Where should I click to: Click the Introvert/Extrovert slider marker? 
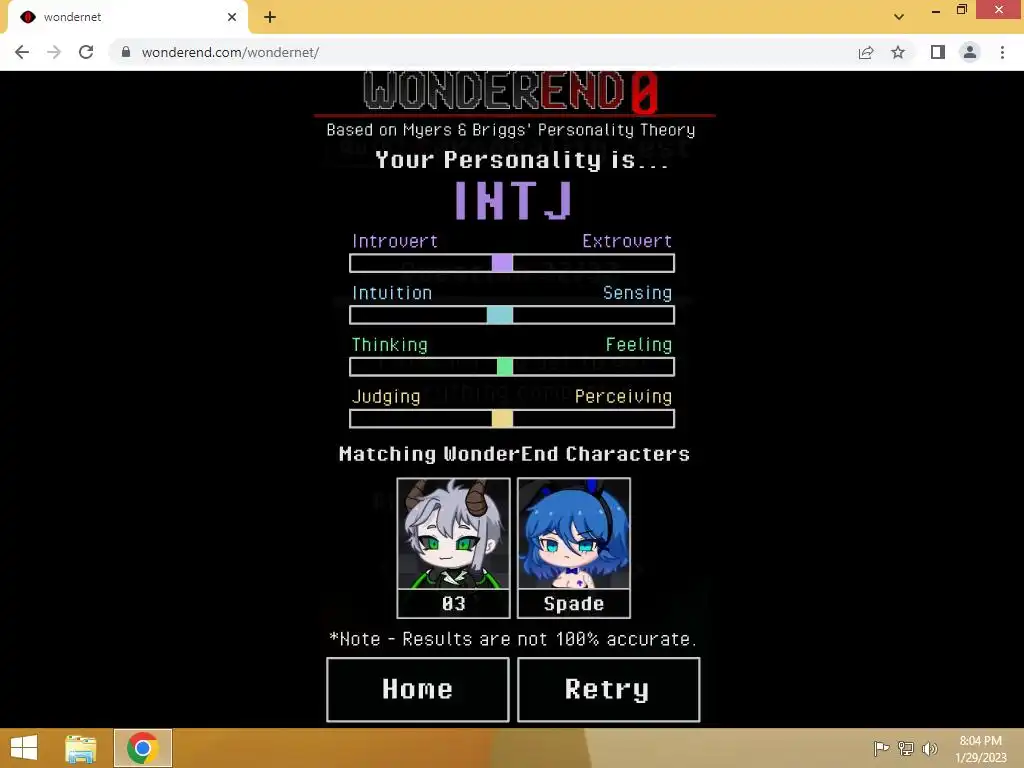pyautogui.click(x=502, y=263)
